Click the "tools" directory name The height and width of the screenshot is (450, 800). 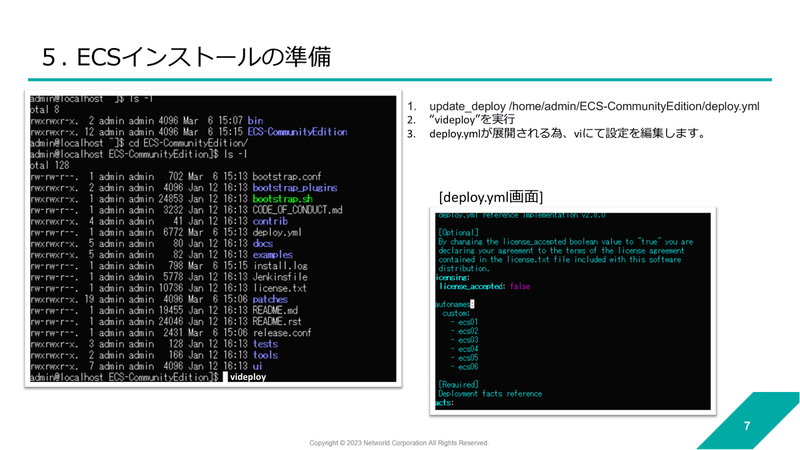point(265,356)
